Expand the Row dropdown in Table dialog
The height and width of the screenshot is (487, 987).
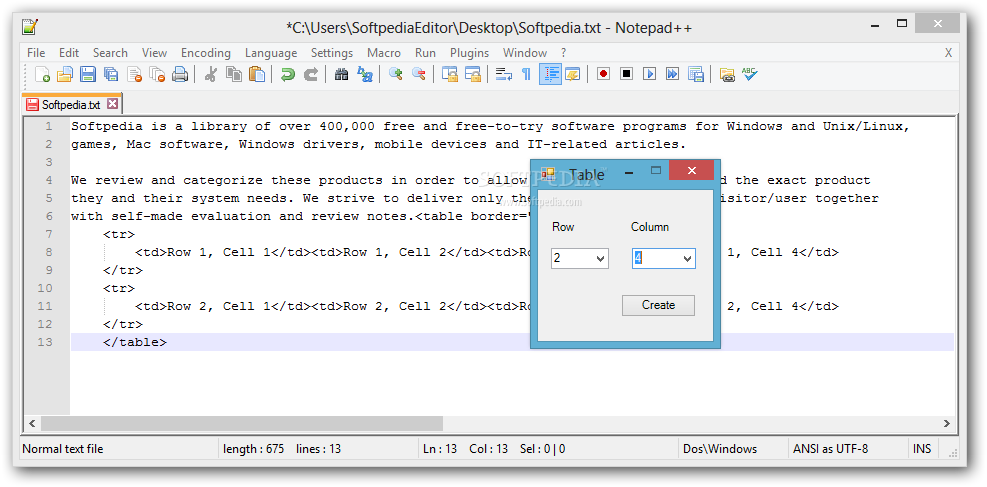pyautogui.click(x=601, y=259)
